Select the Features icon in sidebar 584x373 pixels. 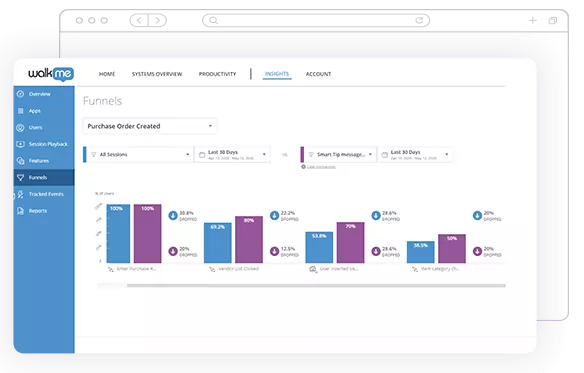[20, 161]
